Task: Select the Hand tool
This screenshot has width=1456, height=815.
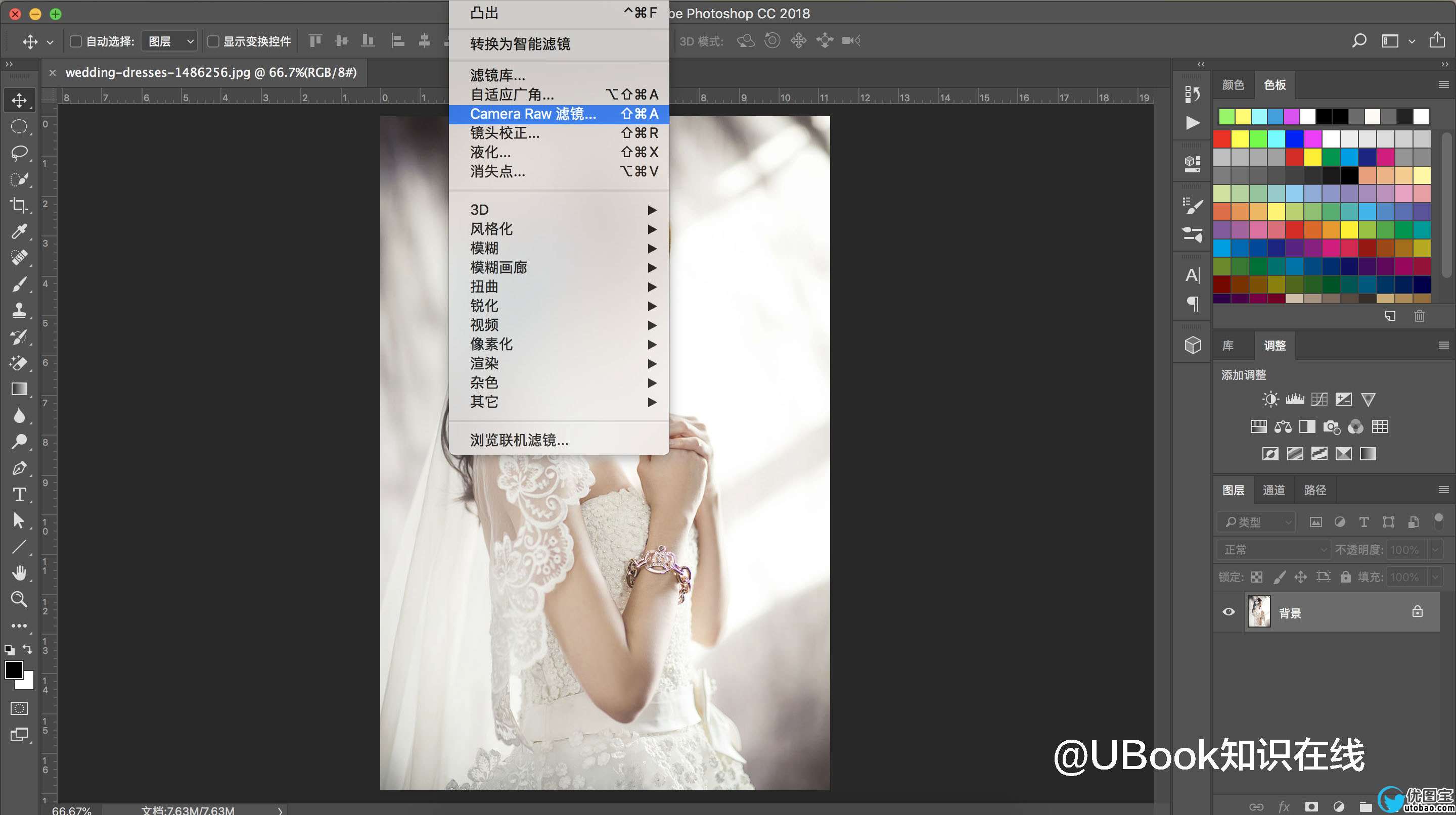Action: (19, 573)
